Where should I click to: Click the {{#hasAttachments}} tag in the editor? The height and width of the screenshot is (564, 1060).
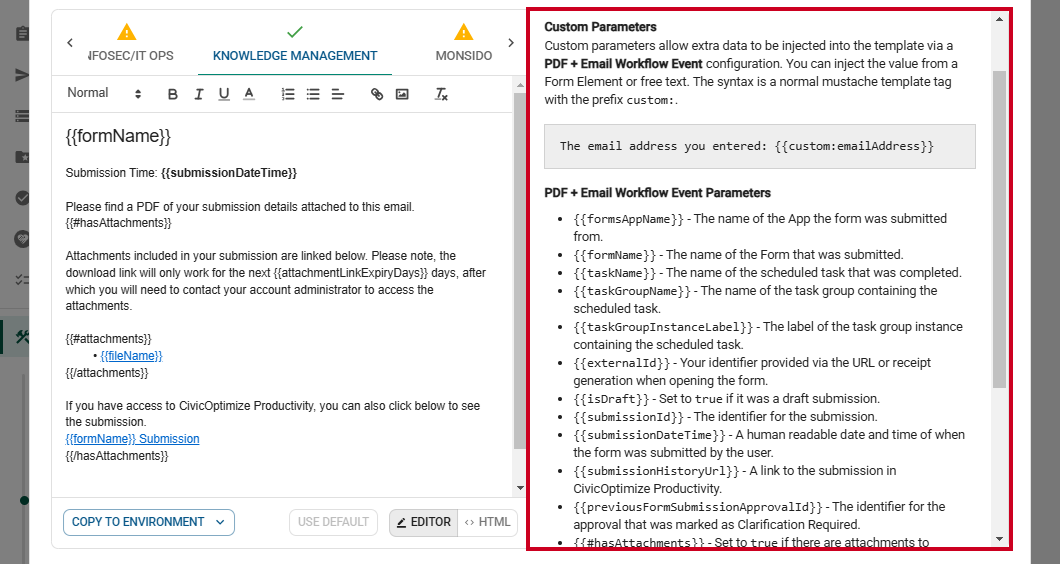(118, 223)
